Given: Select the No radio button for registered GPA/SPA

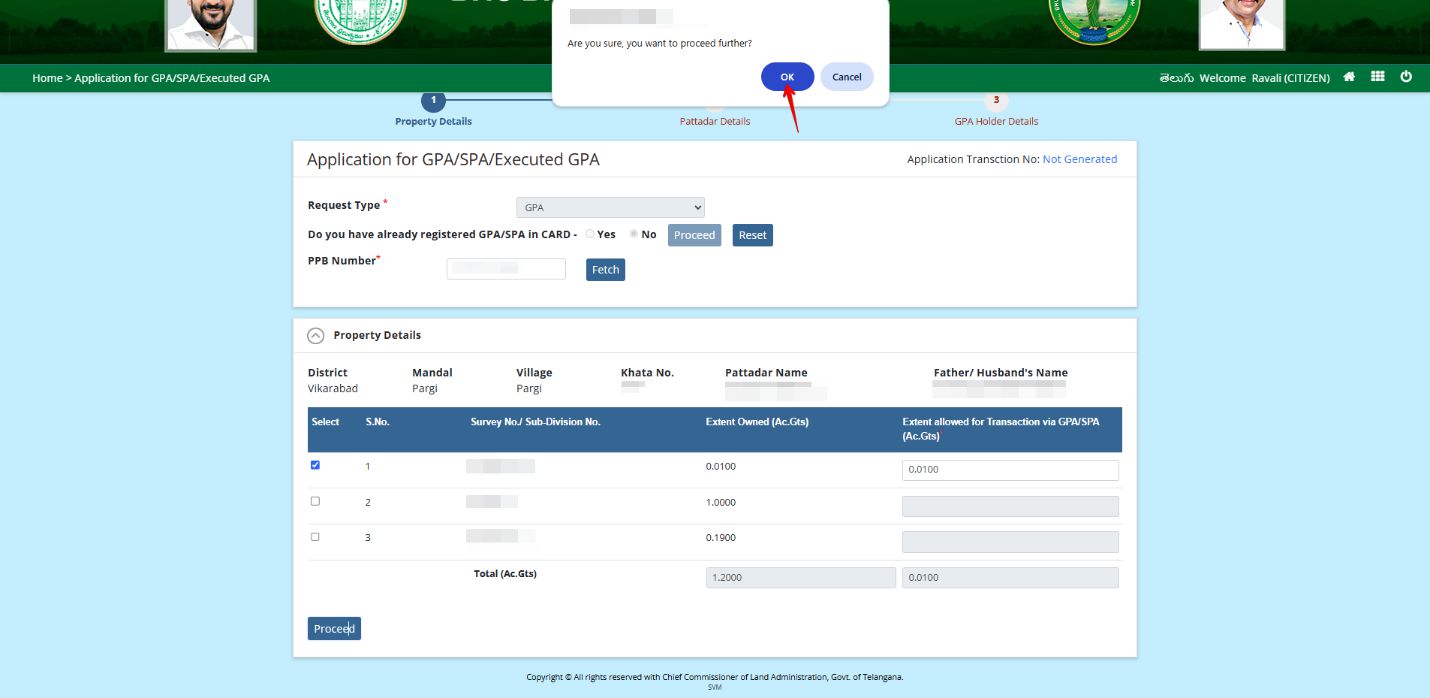Looking at the screenshot, I should coord(634,234).
